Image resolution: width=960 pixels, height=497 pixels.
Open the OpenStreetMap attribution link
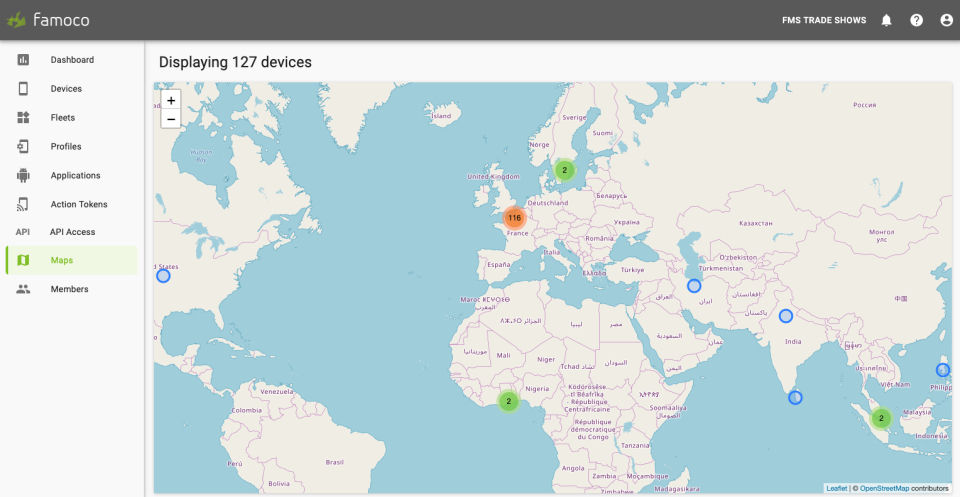click(884, 488)
